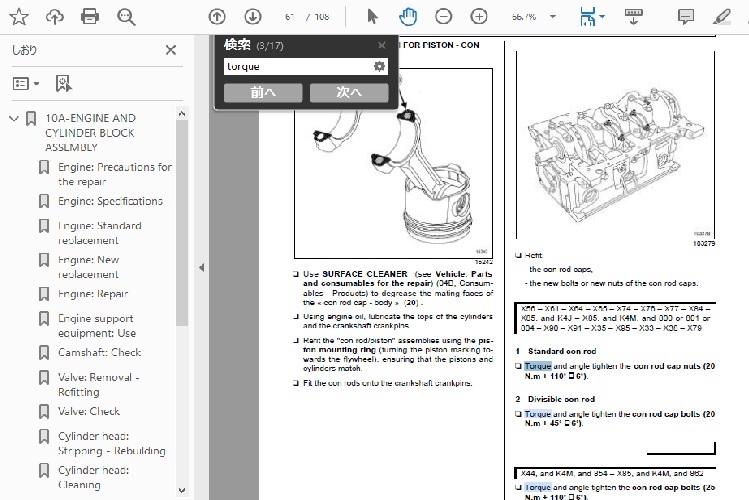Open bookmark Engine: Standard replacement
The height and width of the screenshot is (500, 749).
pos(100,233)
